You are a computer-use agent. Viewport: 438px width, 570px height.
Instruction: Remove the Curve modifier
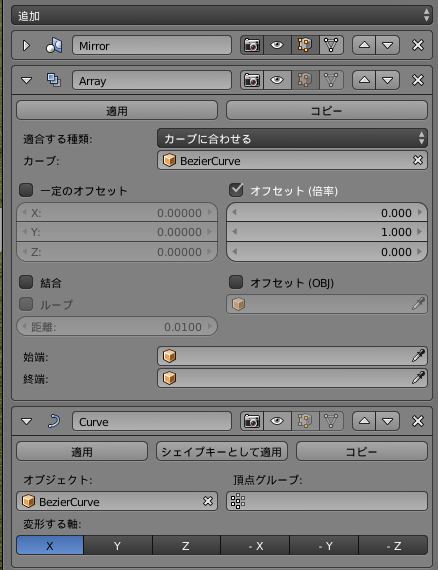pos(418,421)
